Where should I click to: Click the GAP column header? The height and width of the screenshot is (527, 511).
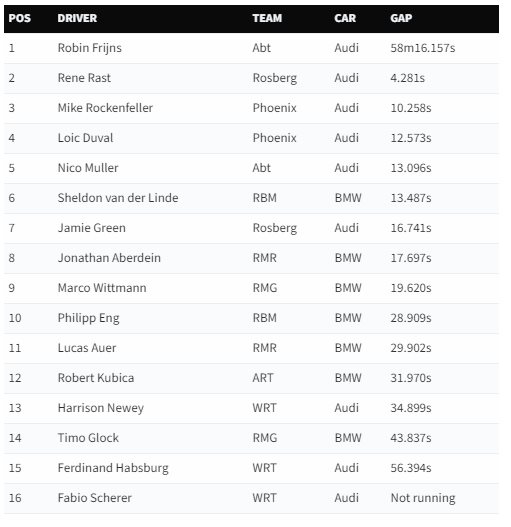click(x=401, y=18)
